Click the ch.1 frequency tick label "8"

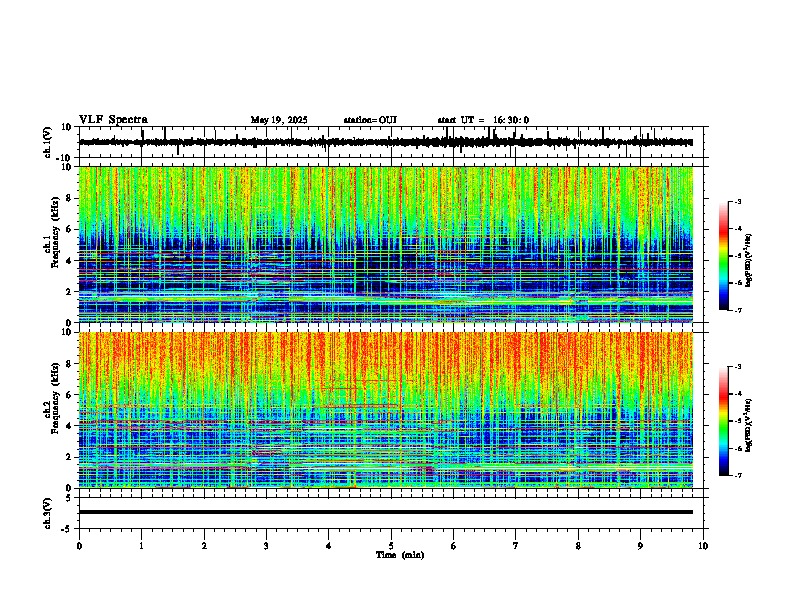tap(70, 198)
